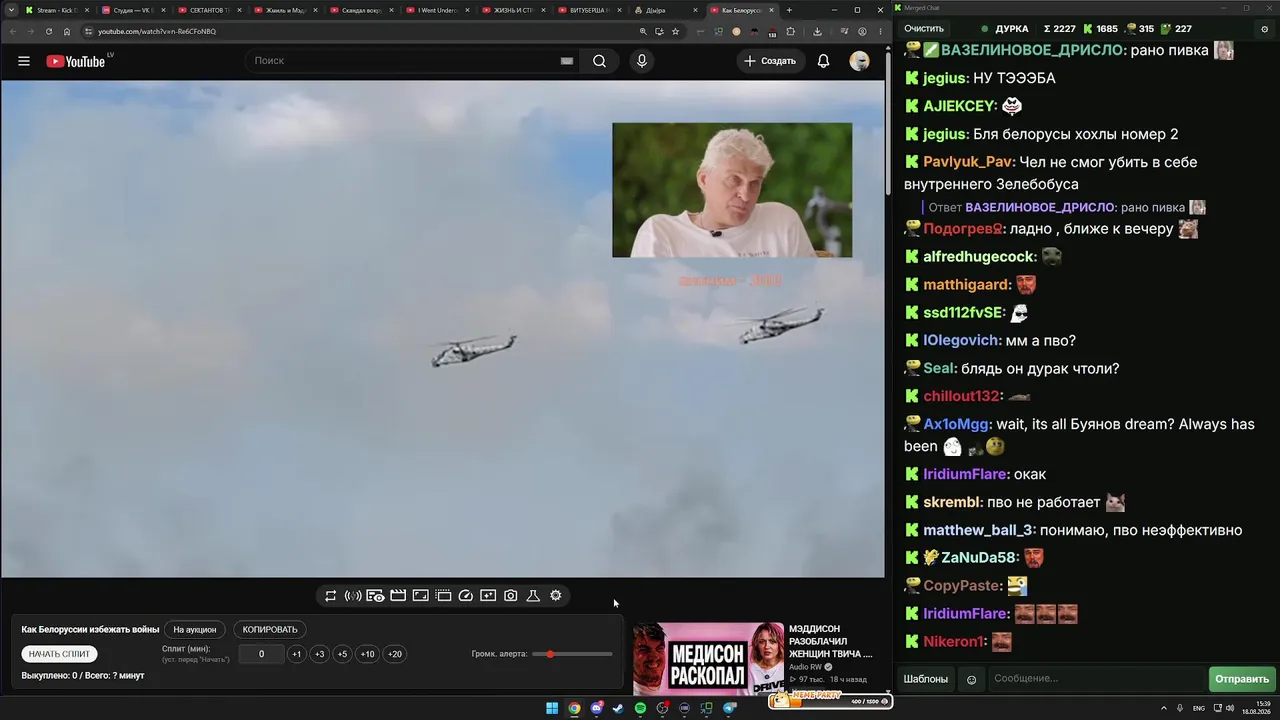Viewport: 1280px width, 720px height.
Task: Open the browser downloads icon
Action: tap(817, 31)
